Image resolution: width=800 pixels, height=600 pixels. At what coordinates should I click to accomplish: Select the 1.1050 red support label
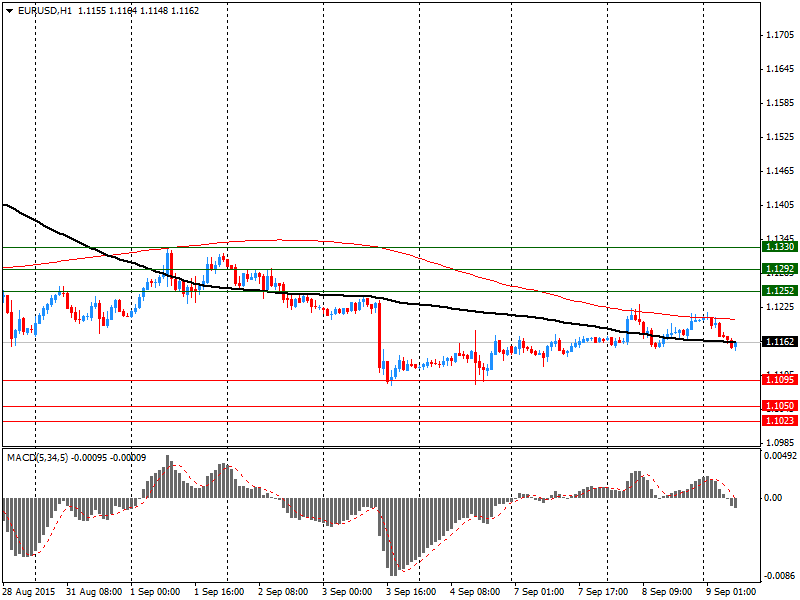click(780, 406)
